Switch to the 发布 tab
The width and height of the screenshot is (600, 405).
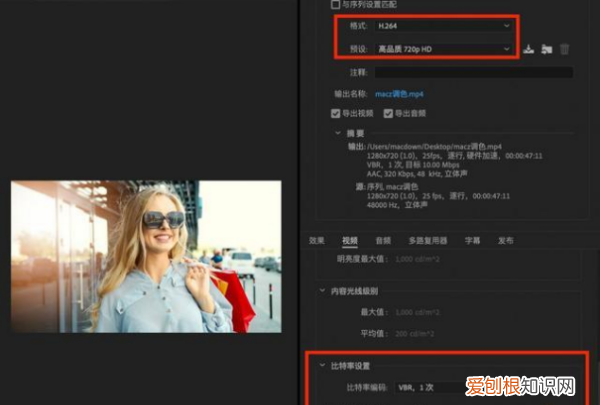coord(505,240)
